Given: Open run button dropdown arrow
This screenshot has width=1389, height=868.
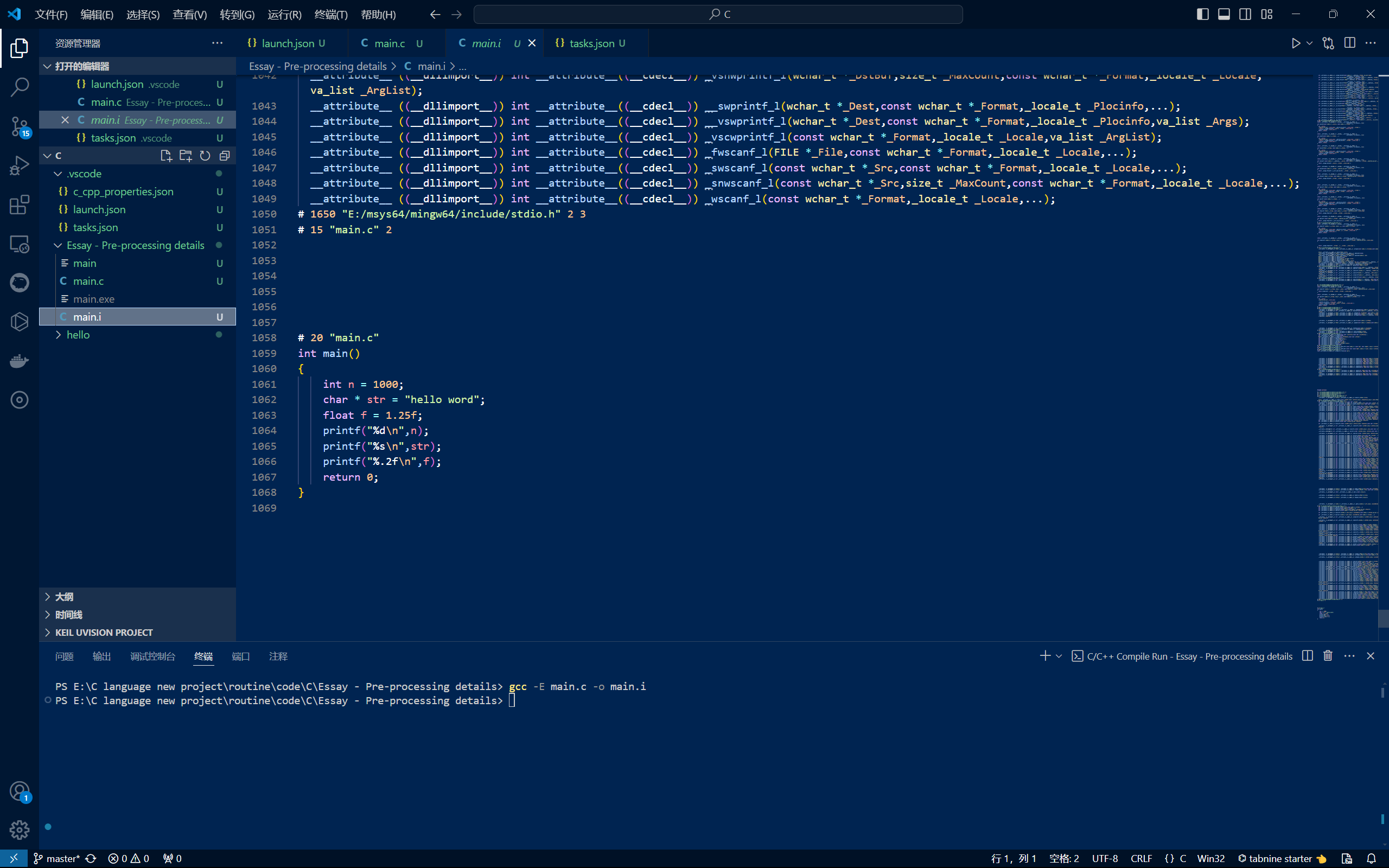Looking at the screenshot, I should (x=1310, y=43).
